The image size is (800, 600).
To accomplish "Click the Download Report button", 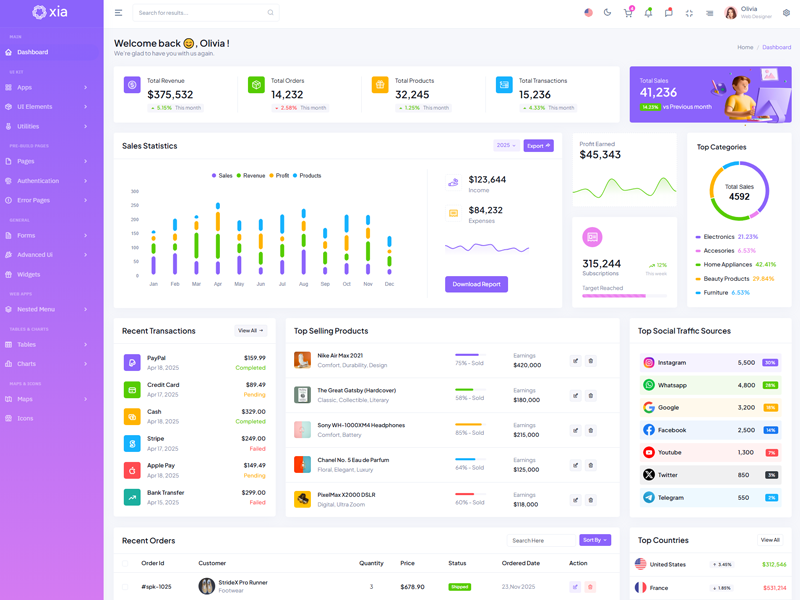I will pos(476,284).
